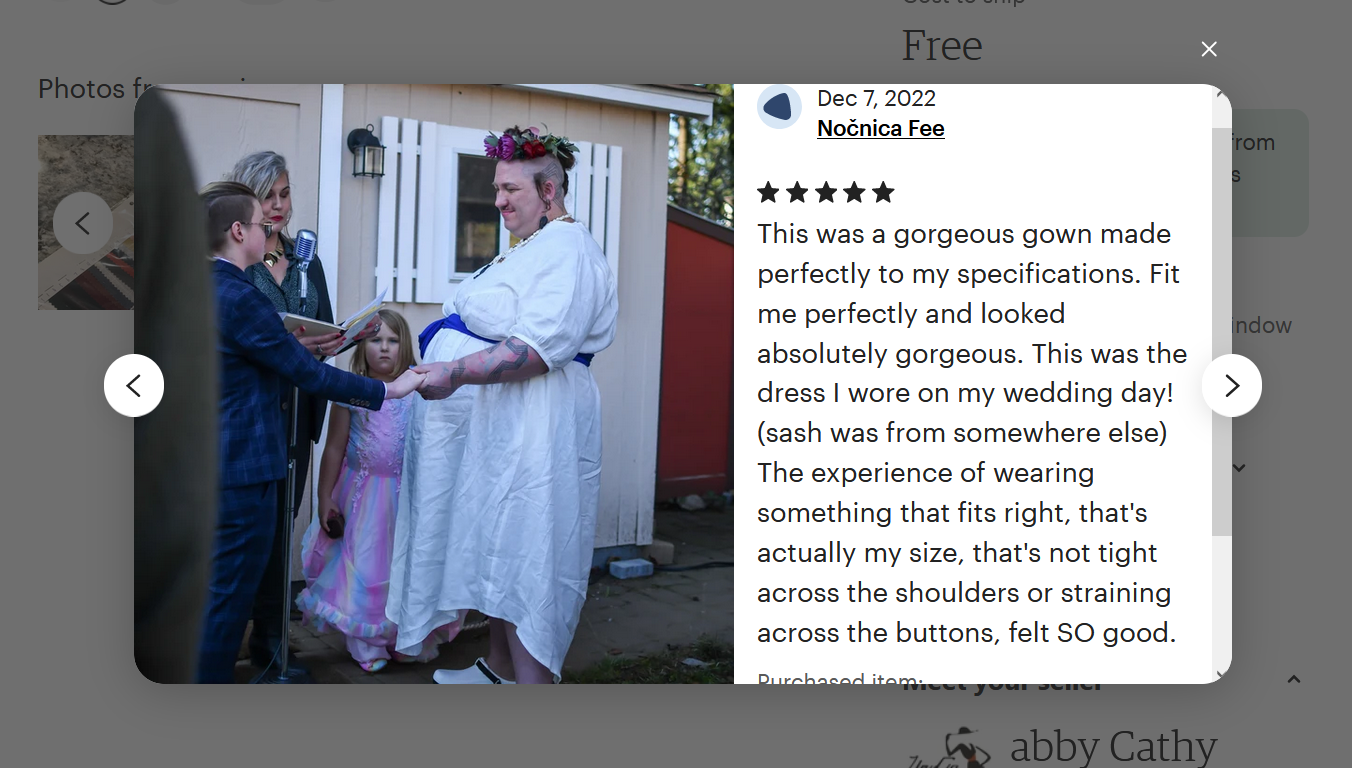Click the review panel scrollbar's up arrow
This screenshot has width=1352, height=768.
tap(1221, 95)
